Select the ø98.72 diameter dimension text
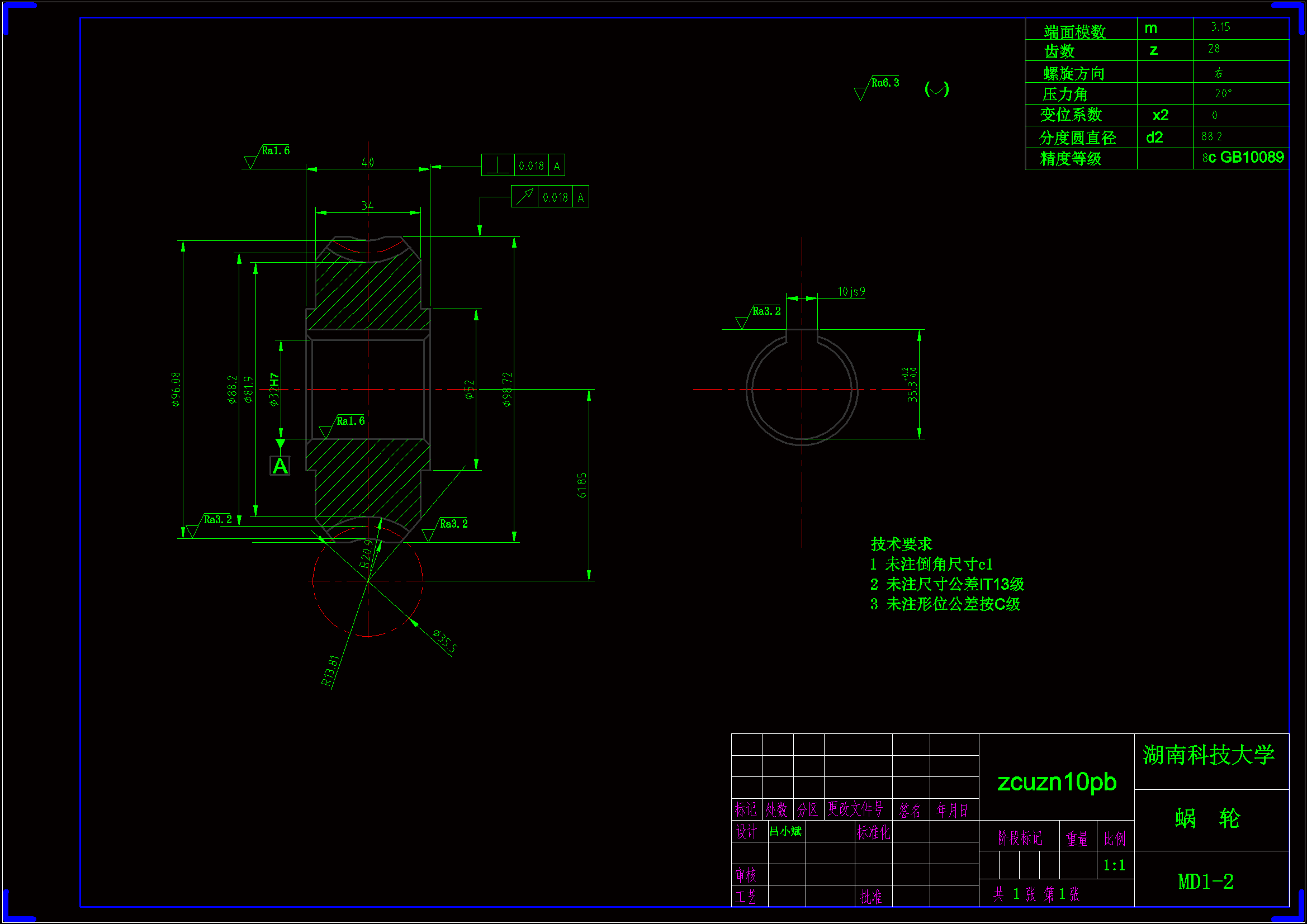 click(x=507, y=390)
